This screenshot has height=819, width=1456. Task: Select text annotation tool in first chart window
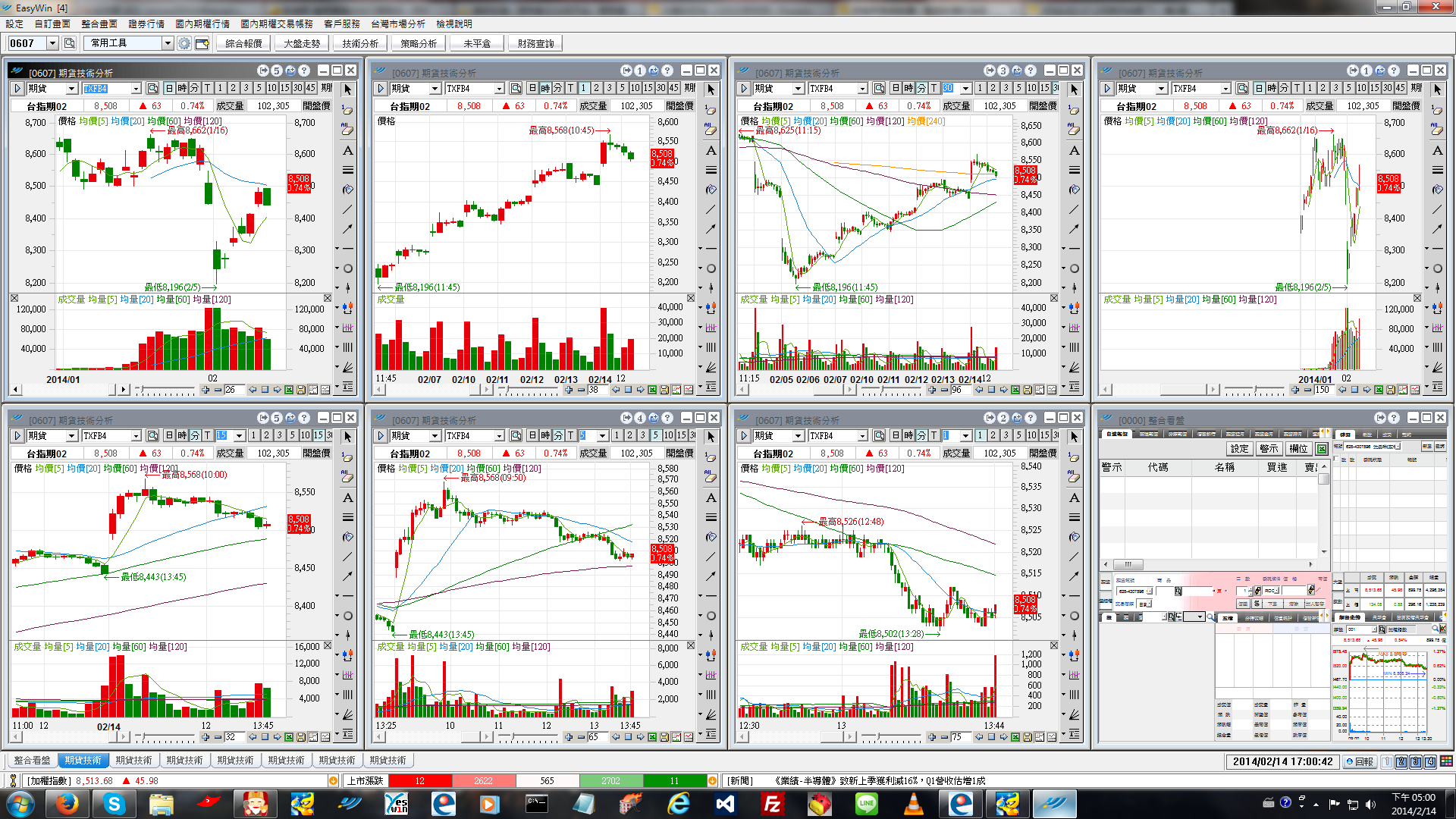tap(348, 150)
